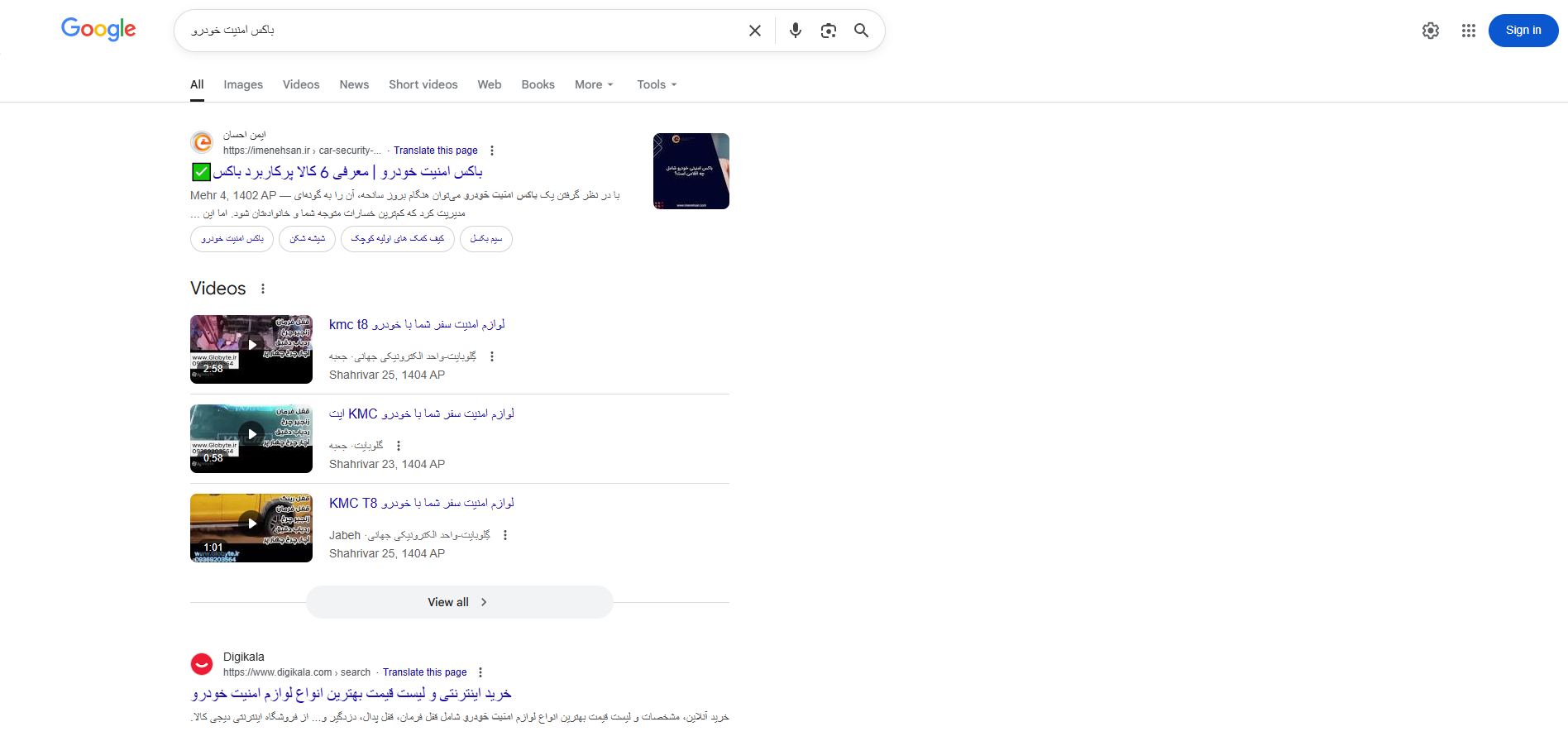Expand the More dropdown
The image size is (1568, 741).
[595, 84]
